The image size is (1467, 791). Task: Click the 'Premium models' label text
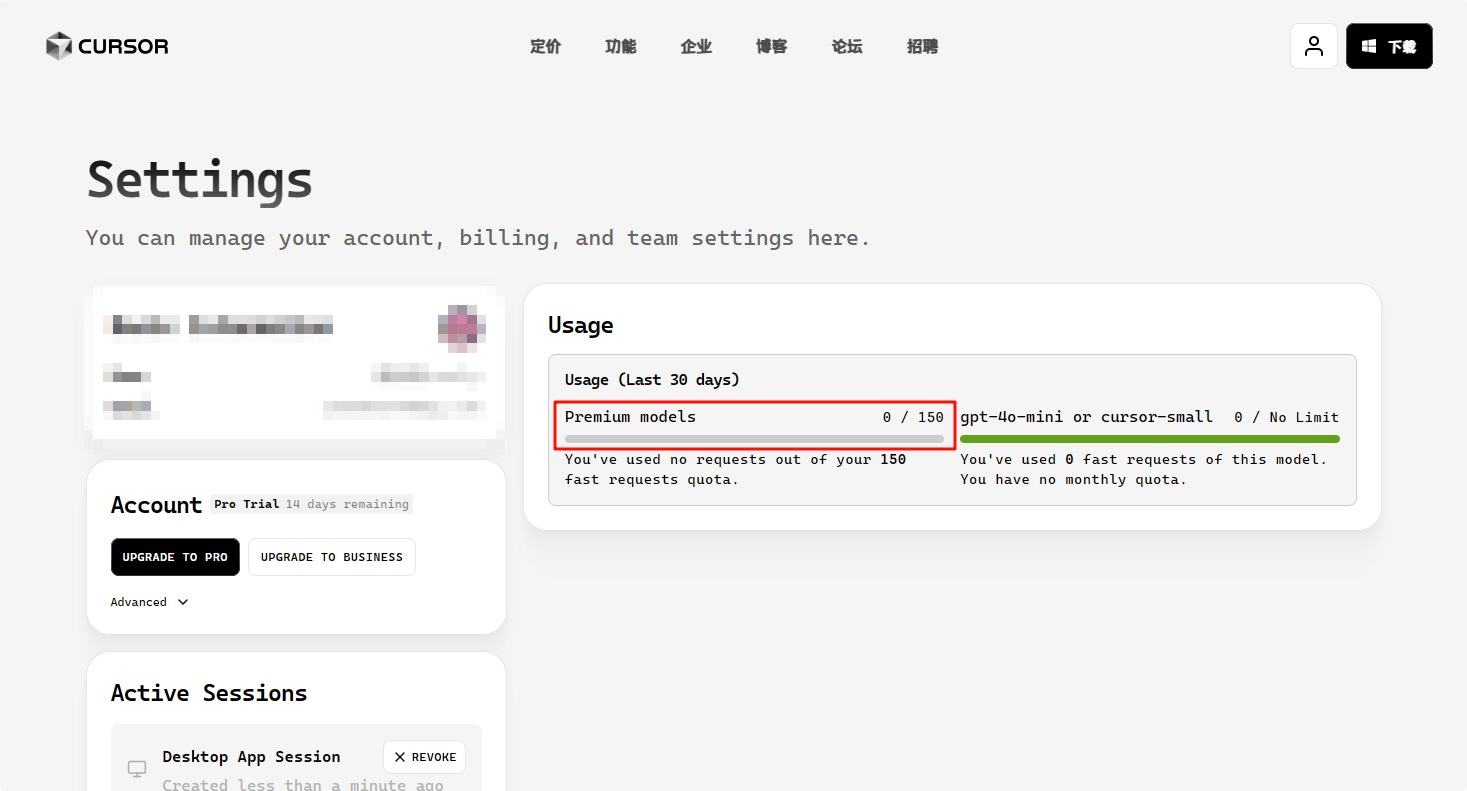tap(630, 417)
